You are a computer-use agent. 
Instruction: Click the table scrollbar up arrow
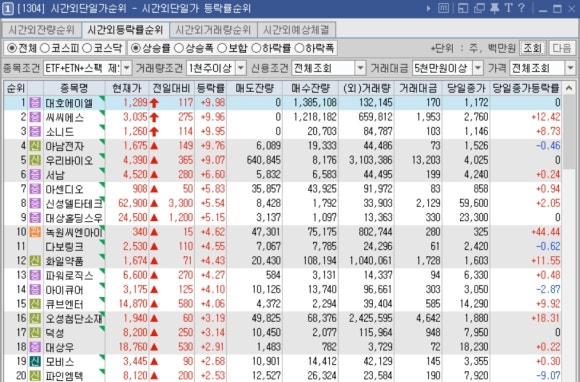569,88
